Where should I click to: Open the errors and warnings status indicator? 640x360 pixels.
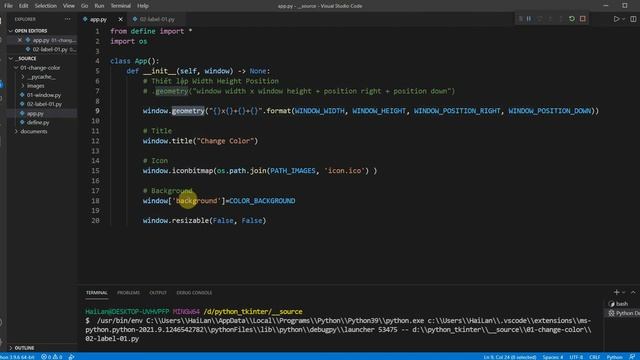click(51, 357)
